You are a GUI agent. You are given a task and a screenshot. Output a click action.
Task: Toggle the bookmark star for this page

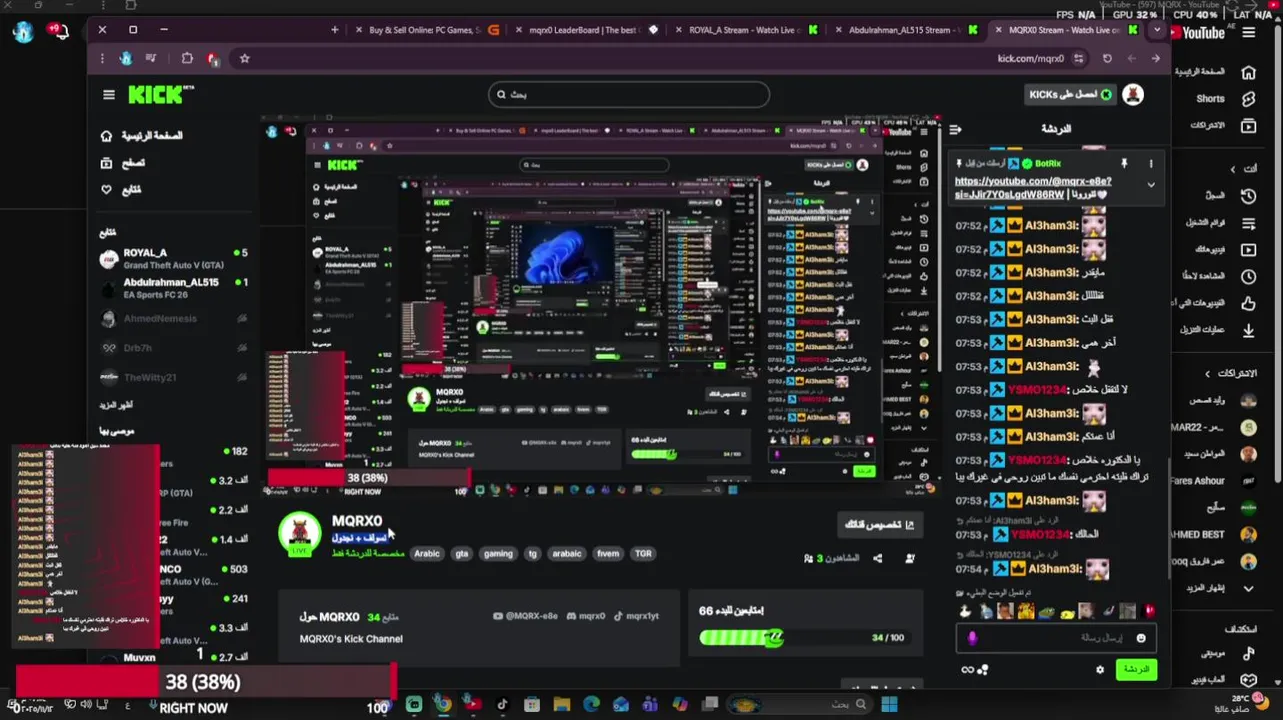(x=244, y=59)
